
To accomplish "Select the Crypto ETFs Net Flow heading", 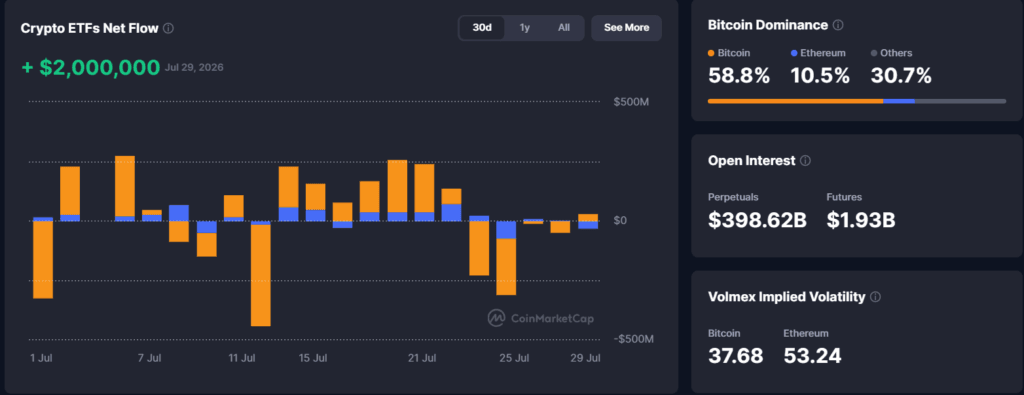I will point(89,28).
